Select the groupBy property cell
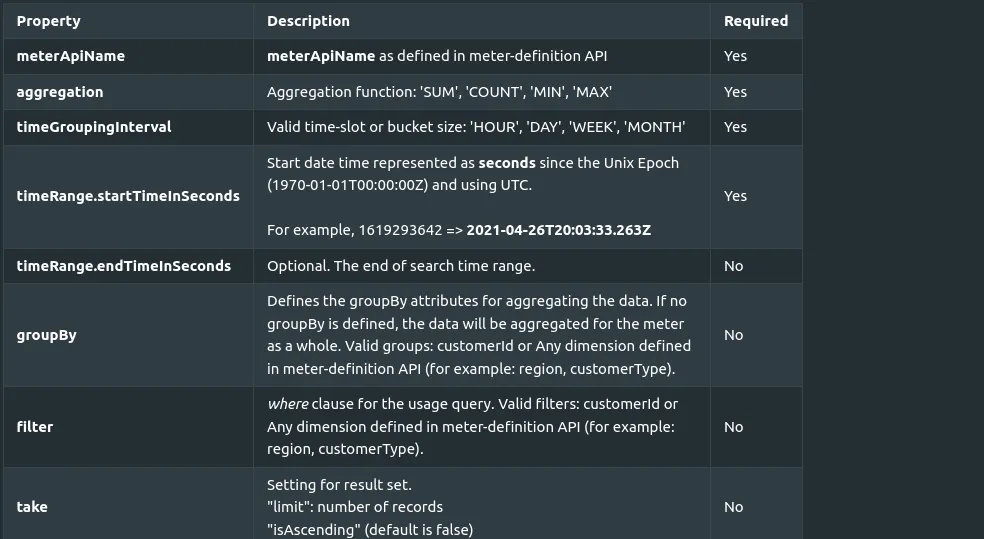This screenshot has height=539, width=984. [x=128, y=335]
